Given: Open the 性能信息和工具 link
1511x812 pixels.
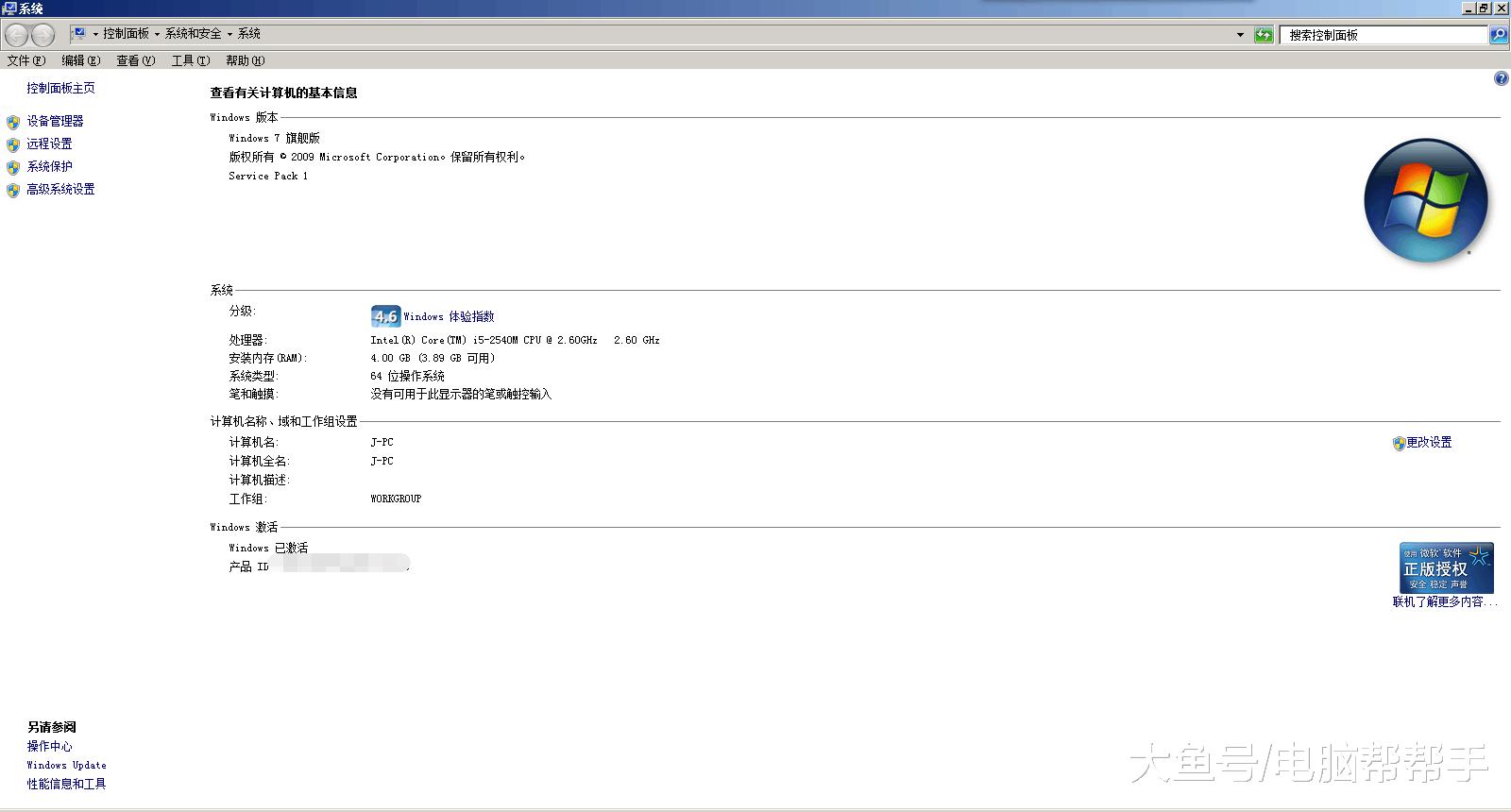Looking at the screenshot, I should [67, 784].
